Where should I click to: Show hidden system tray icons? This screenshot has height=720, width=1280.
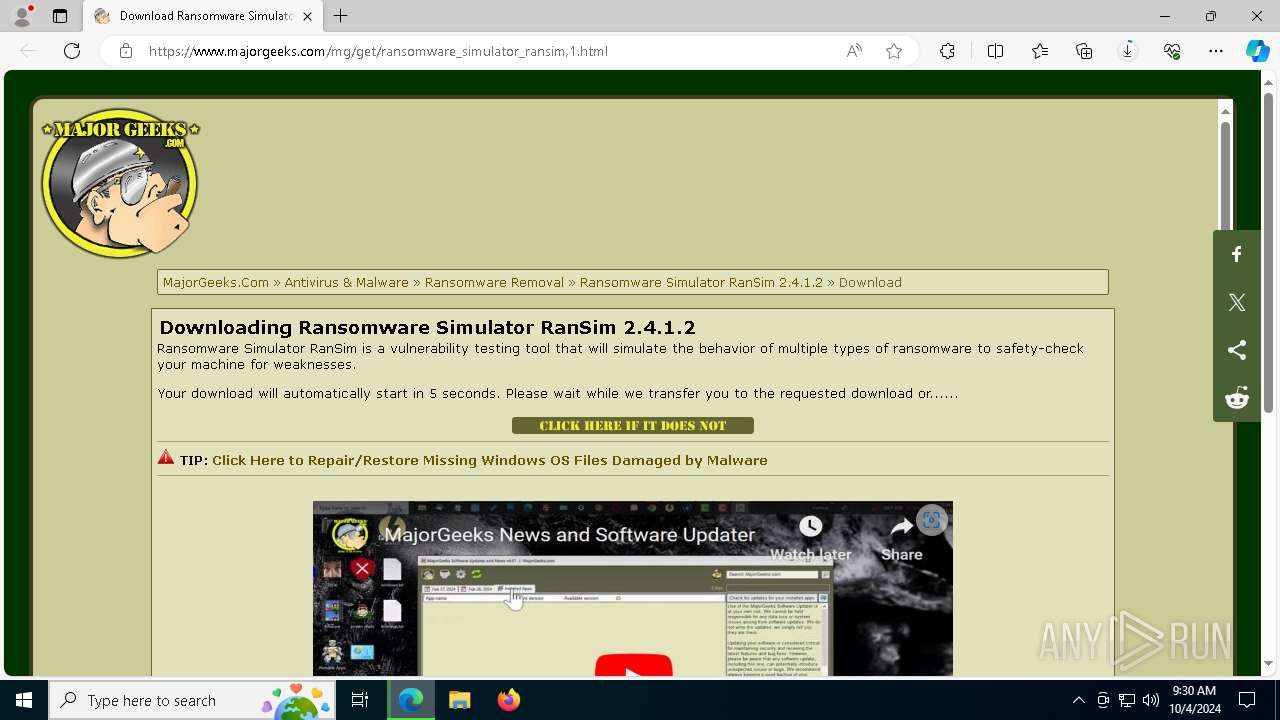(x=1078, y=700)
